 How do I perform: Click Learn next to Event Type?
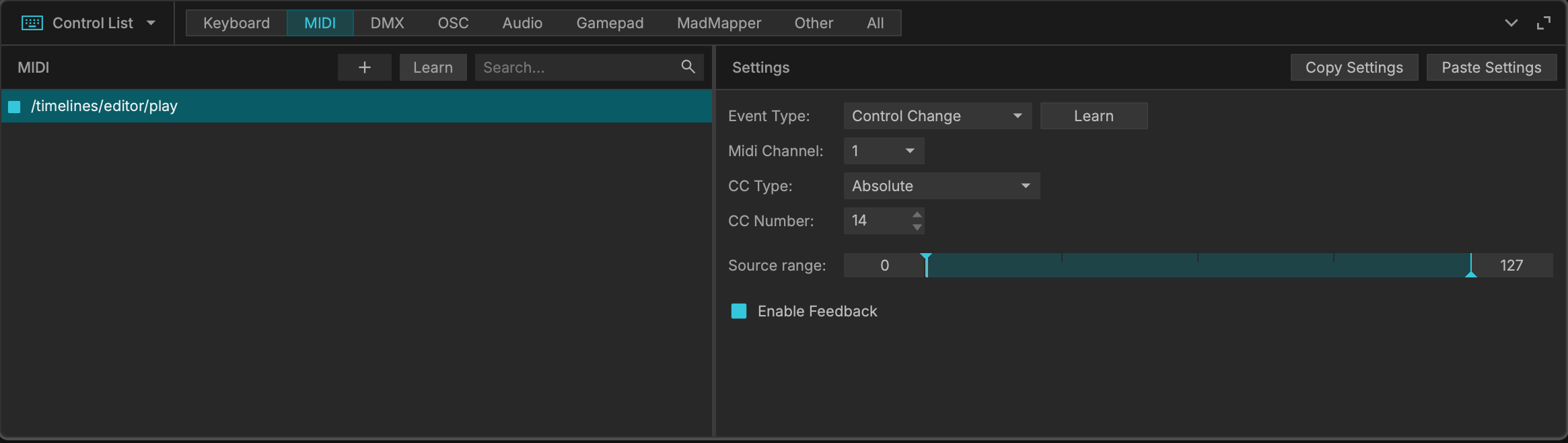point(1094,116)
